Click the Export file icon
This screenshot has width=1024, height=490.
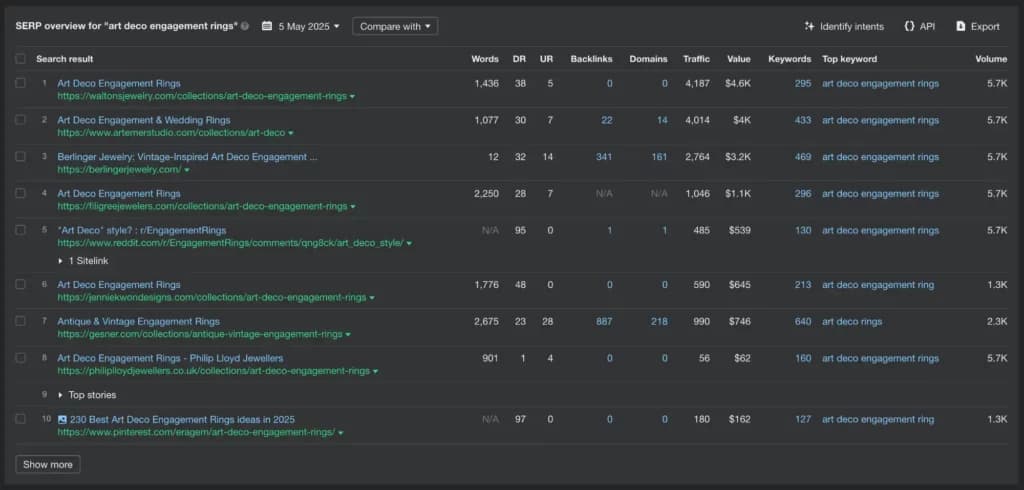(x=960, y=26)
